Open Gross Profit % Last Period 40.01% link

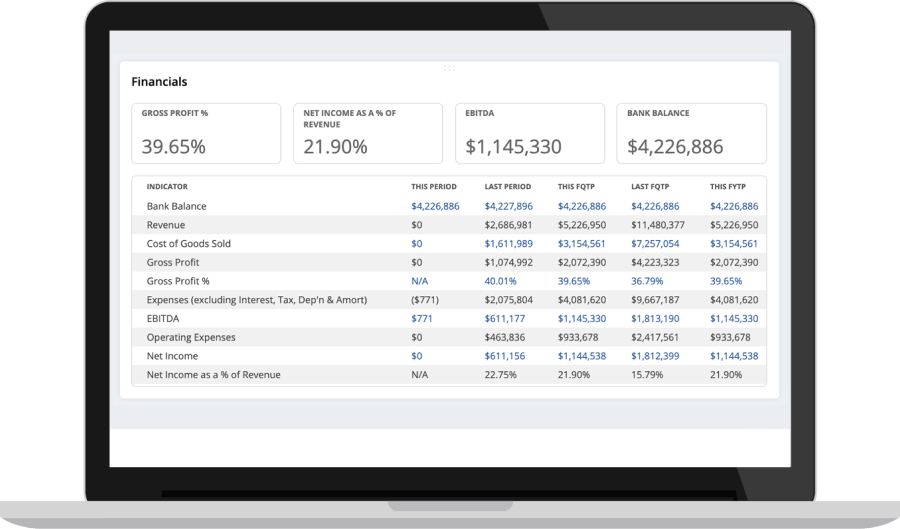(x=501, y=281)
